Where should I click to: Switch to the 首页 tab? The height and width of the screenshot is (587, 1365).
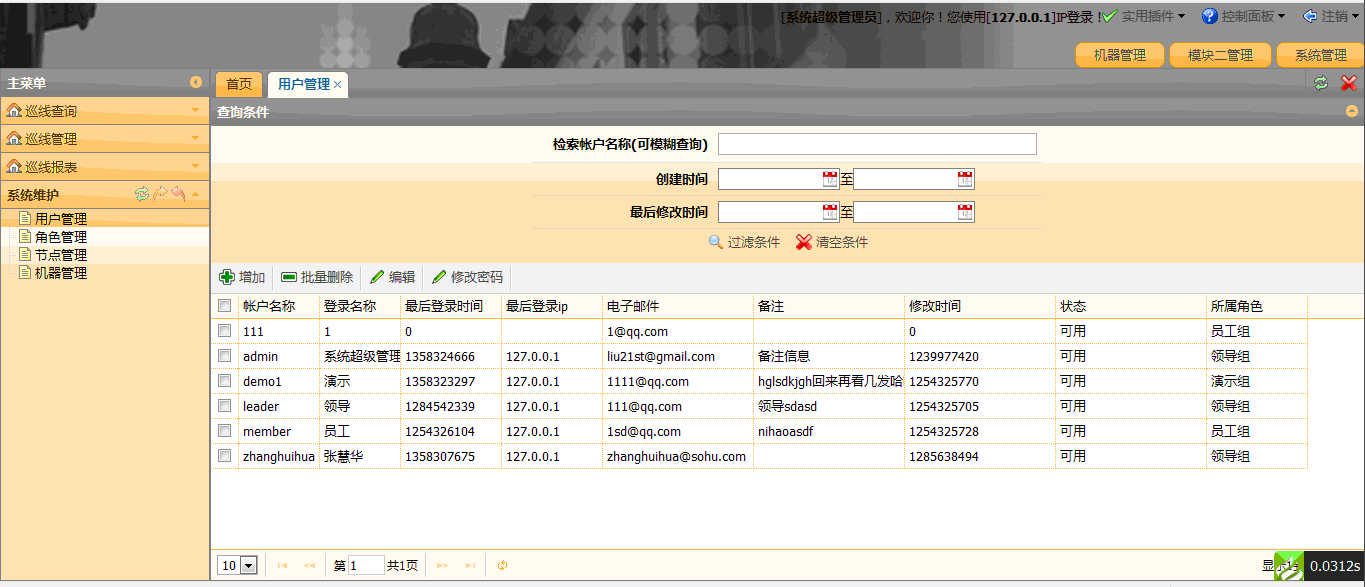[238, 84]
